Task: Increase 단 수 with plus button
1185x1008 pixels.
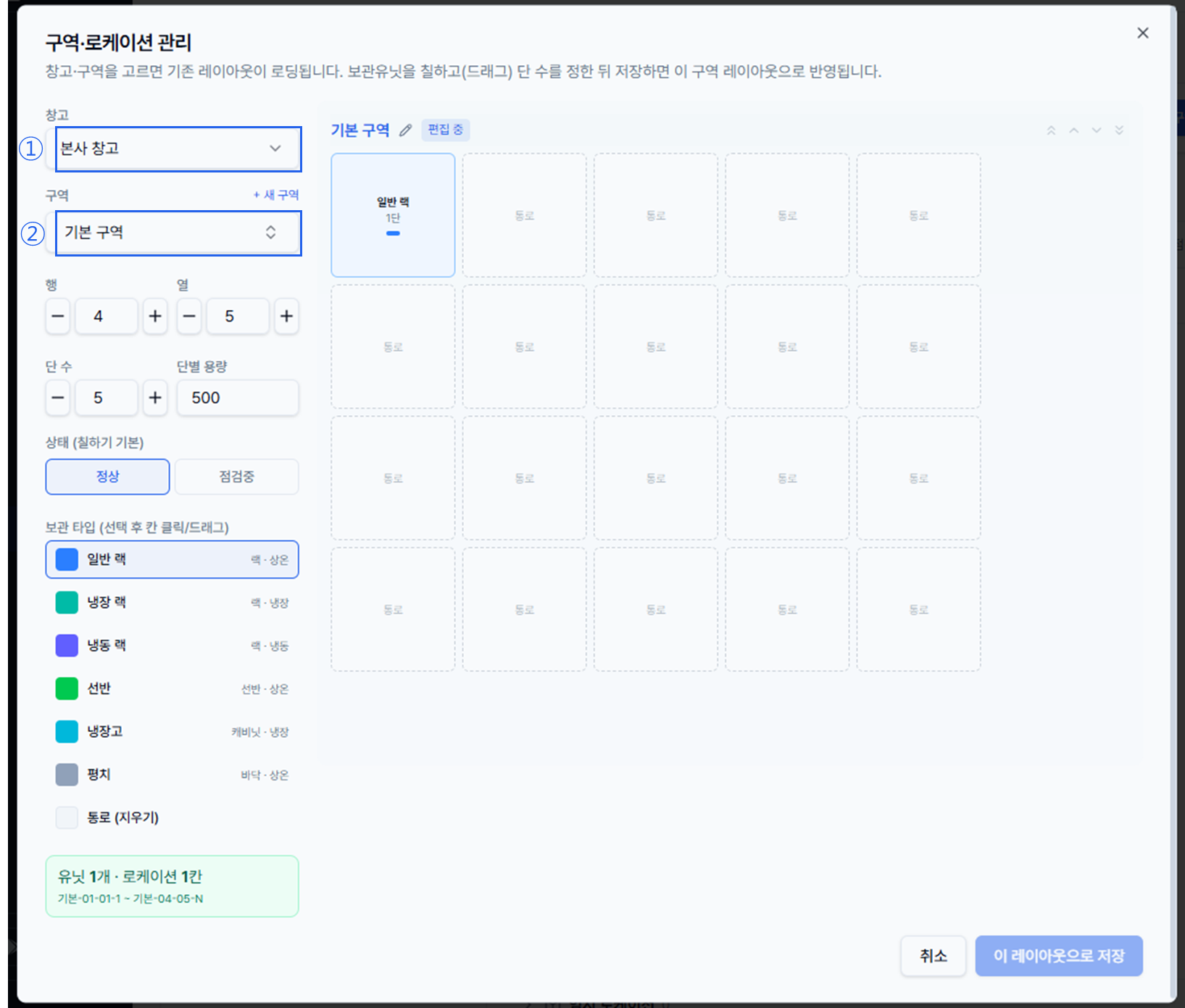Action: coord(155,398)
